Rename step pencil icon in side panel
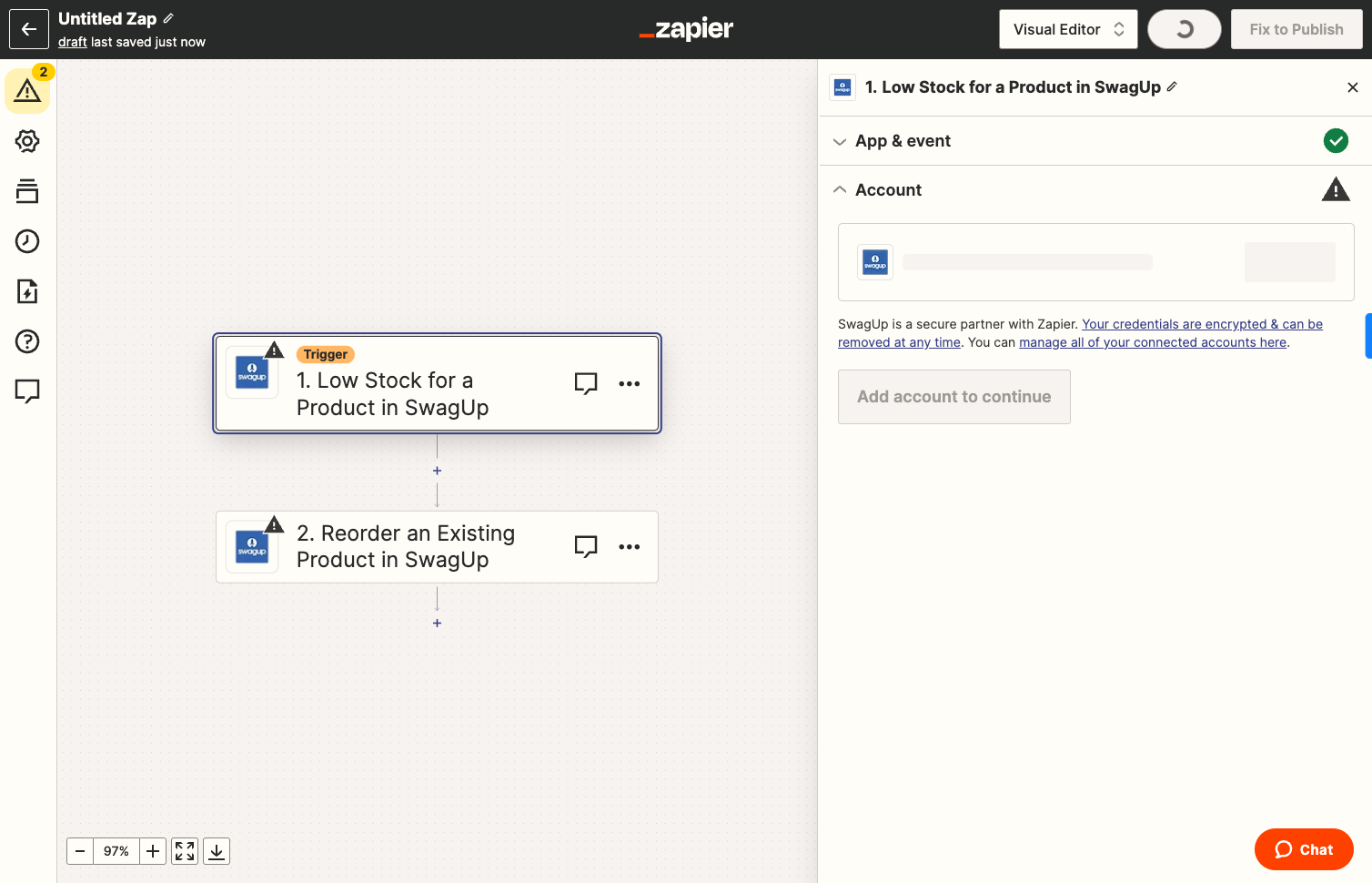 click(x=1172, y=86)
